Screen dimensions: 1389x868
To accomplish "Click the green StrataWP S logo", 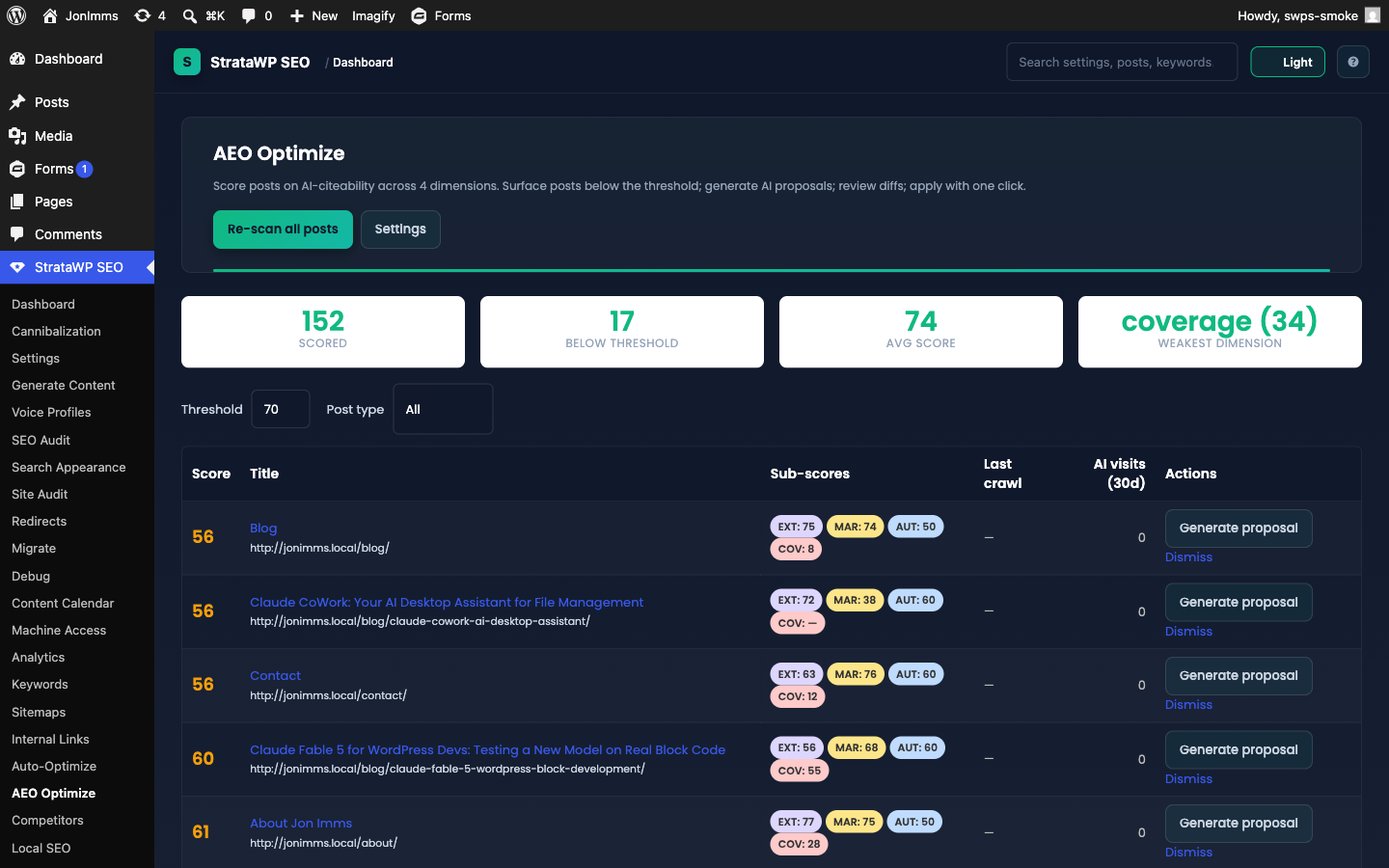I will click(x=187, y=62).
